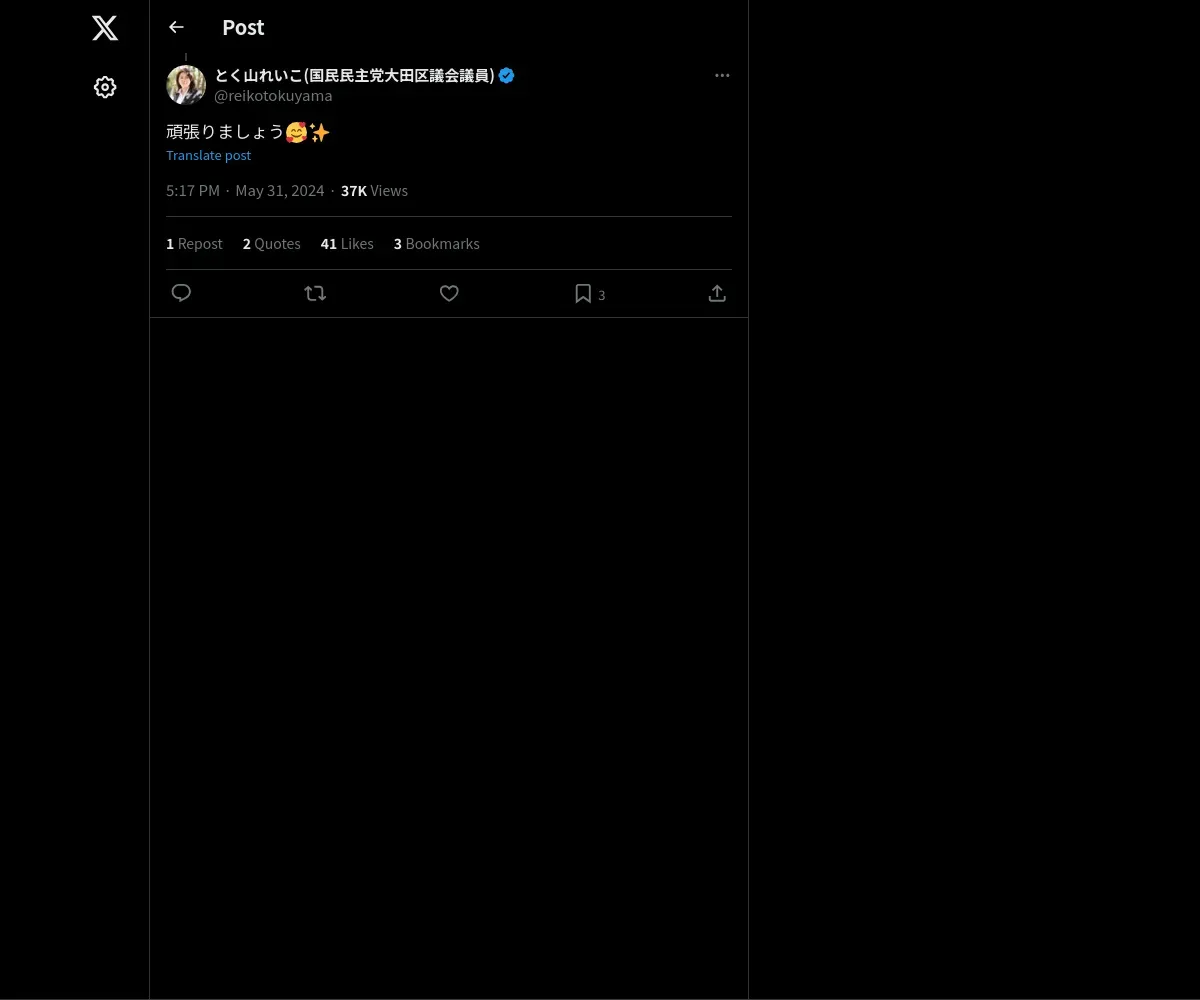Open the three-dot more options menu

click(x=722, y=76)
